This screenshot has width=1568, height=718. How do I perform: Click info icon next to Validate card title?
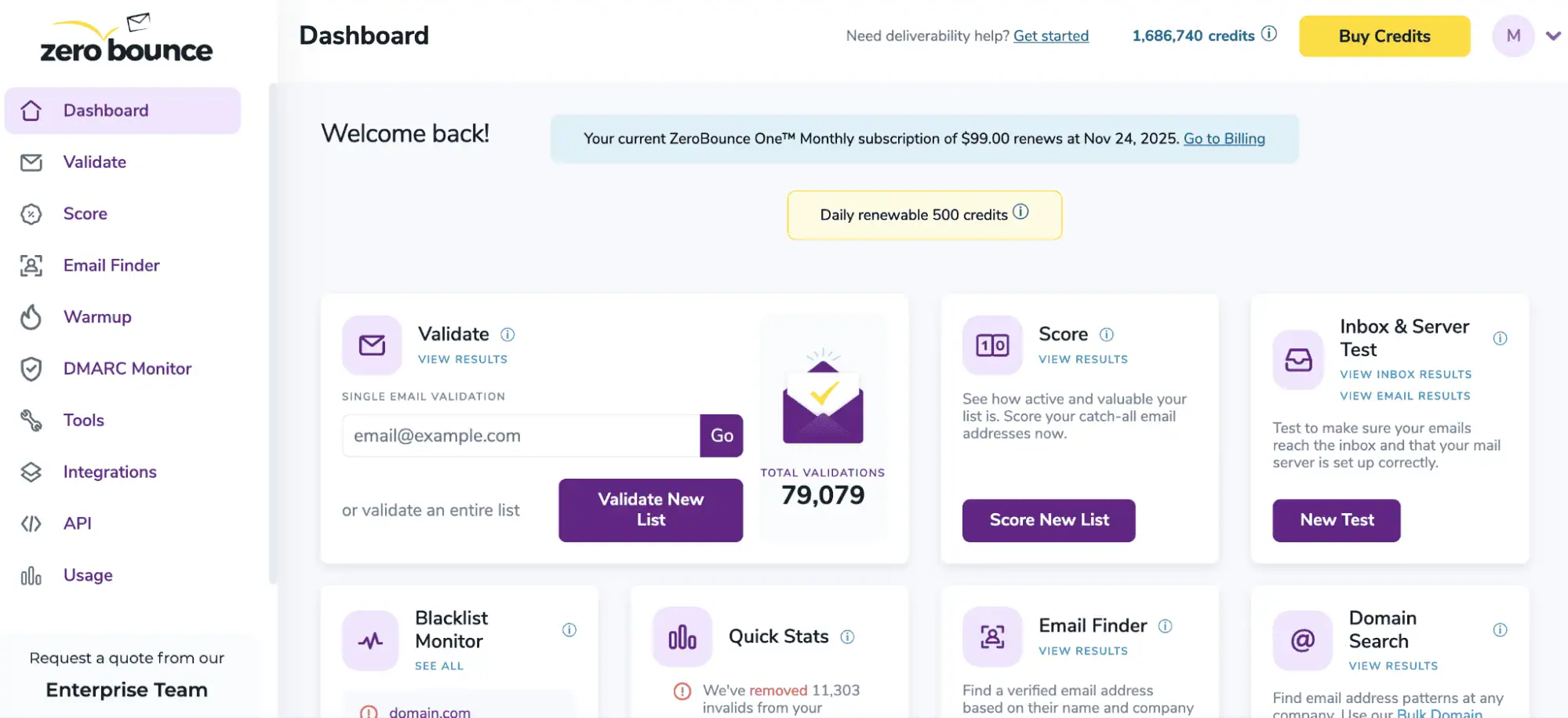508,335
